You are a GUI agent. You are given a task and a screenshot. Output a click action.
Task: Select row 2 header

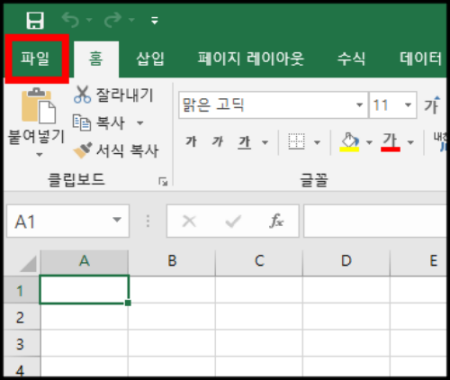21,317
